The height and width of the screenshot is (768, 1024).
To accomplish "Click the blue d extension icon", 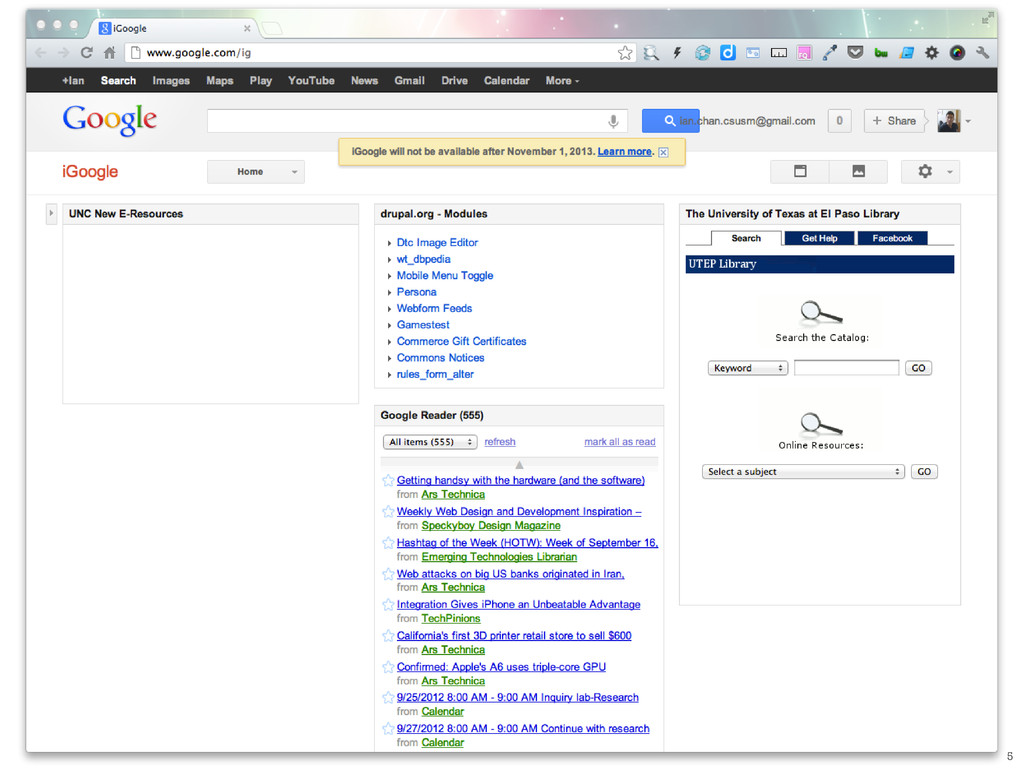I will 728,53.
